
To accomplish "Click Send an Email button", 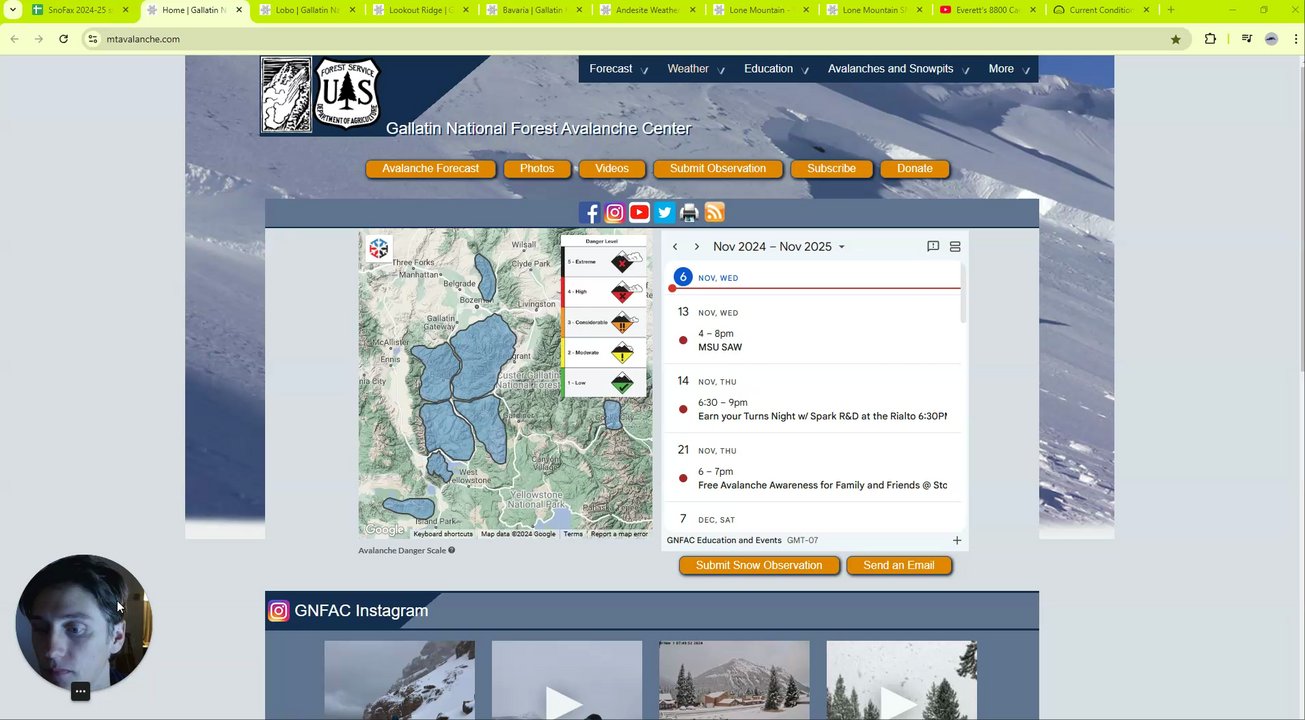I will pyautogui.click(x=899, y=566).
